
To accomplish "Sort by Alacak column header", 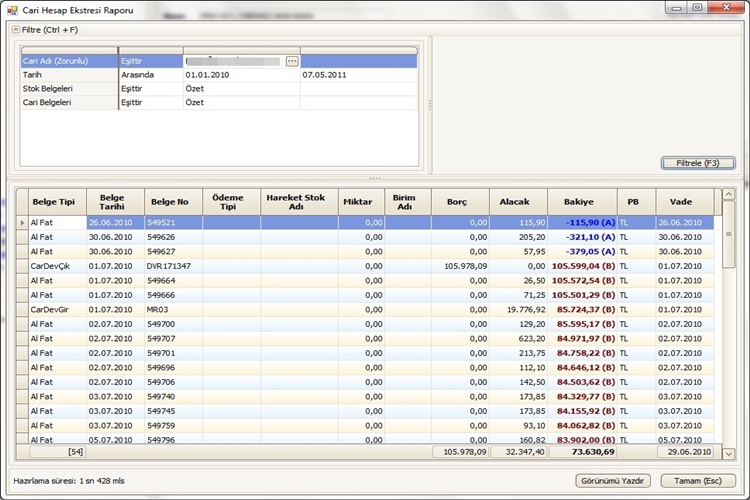I will click(518, 202).
